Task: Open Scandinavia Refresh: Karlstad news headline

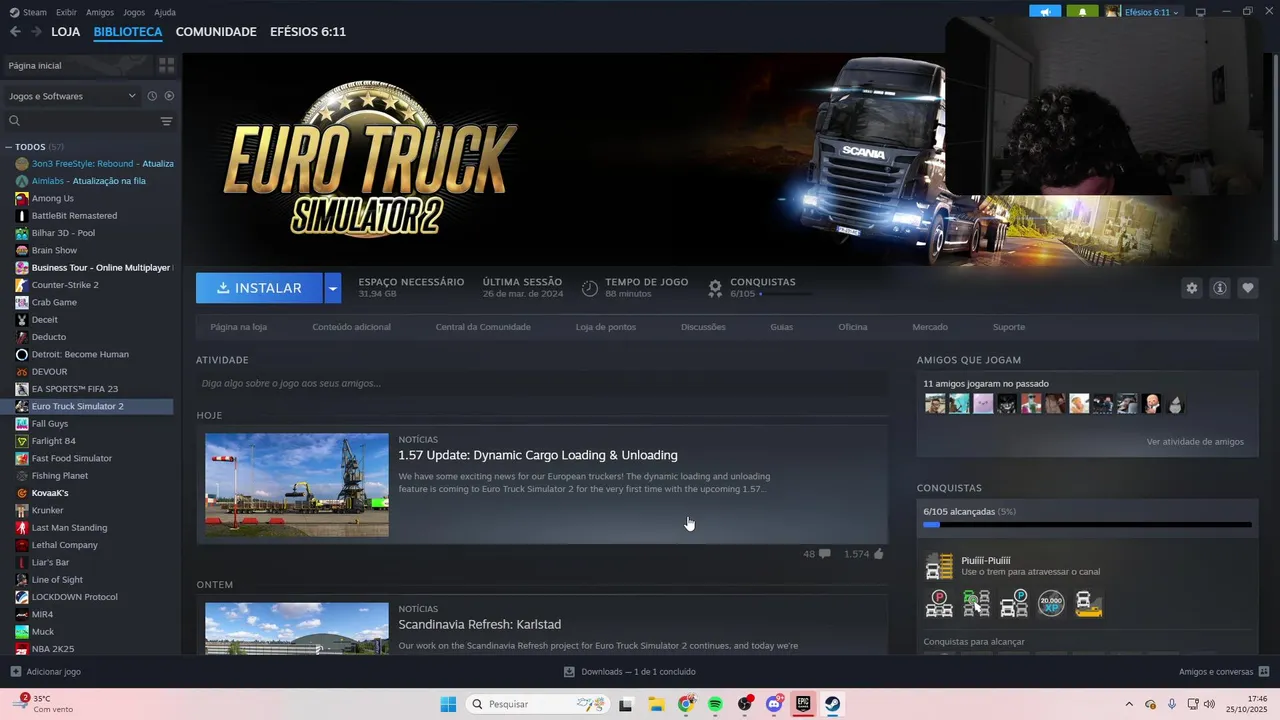Action: coord(480,624)
